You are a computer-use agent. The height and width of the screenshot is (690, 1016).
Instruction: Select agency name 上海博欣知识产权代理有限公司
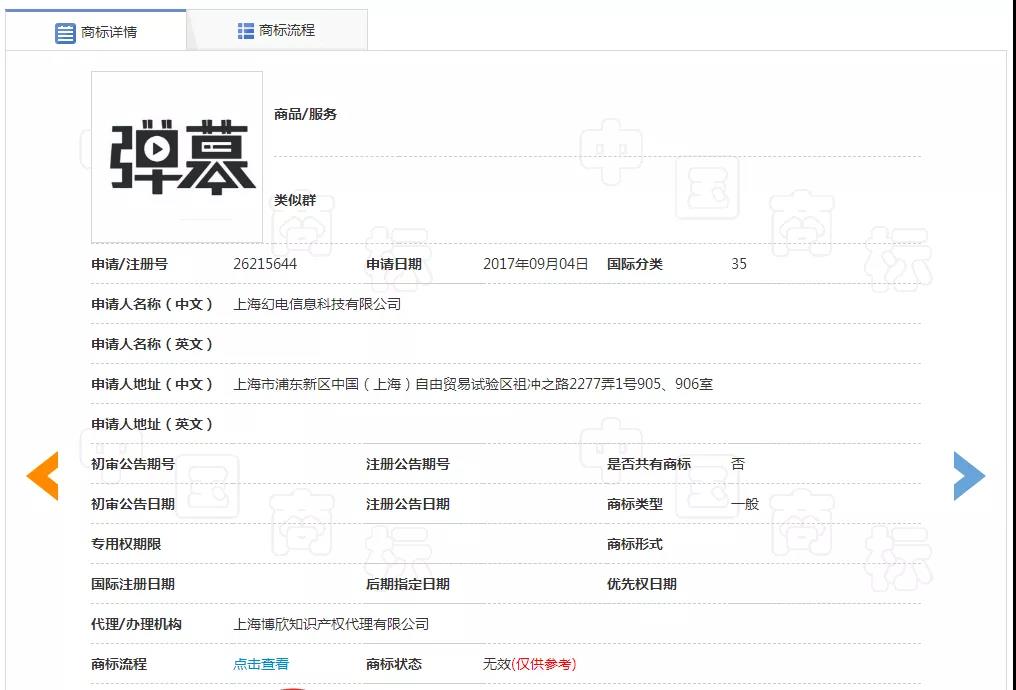pyautogui.click(x=331, y=624)
